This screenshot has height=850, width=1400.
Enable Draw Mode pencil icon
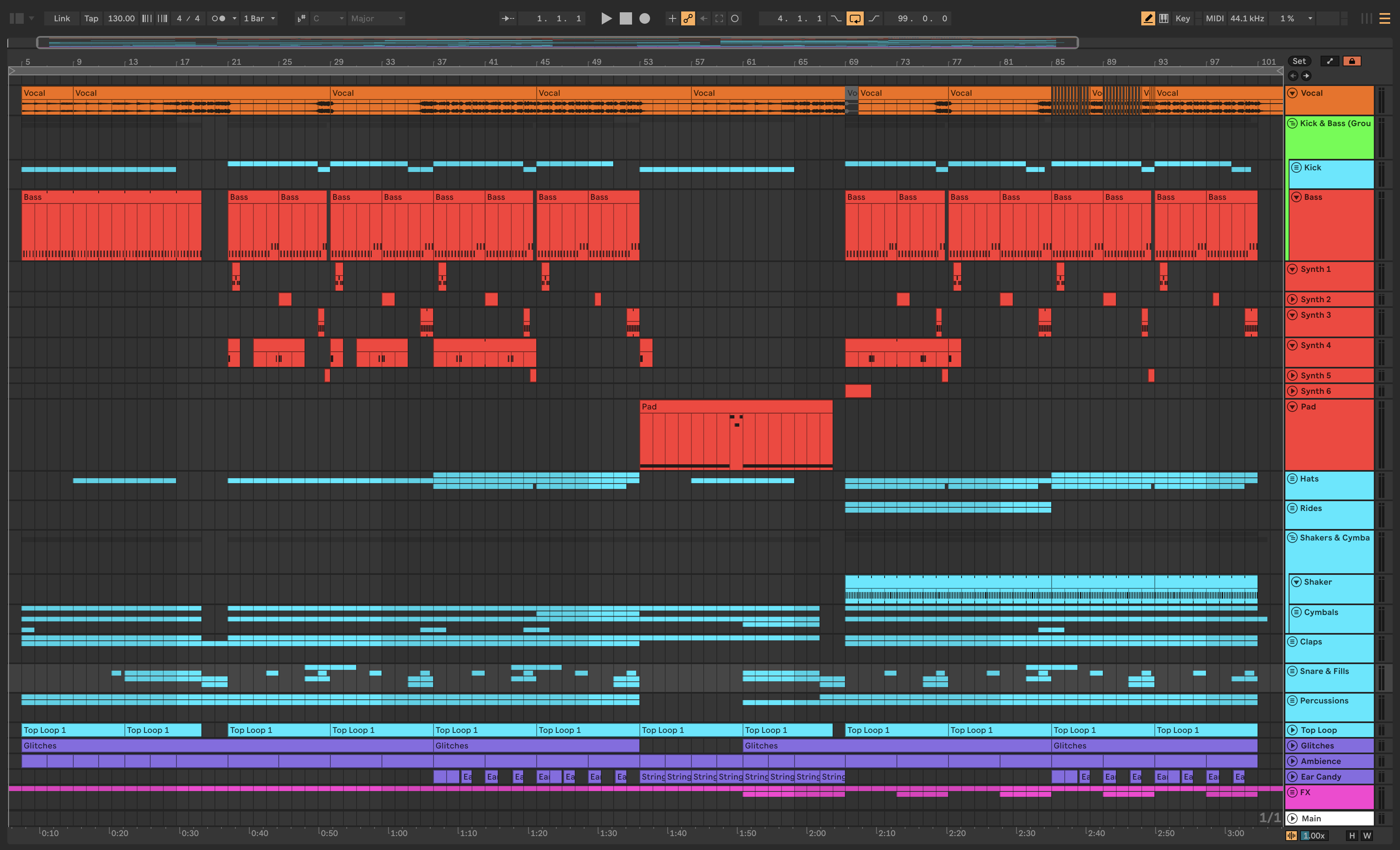[1147, 18]
